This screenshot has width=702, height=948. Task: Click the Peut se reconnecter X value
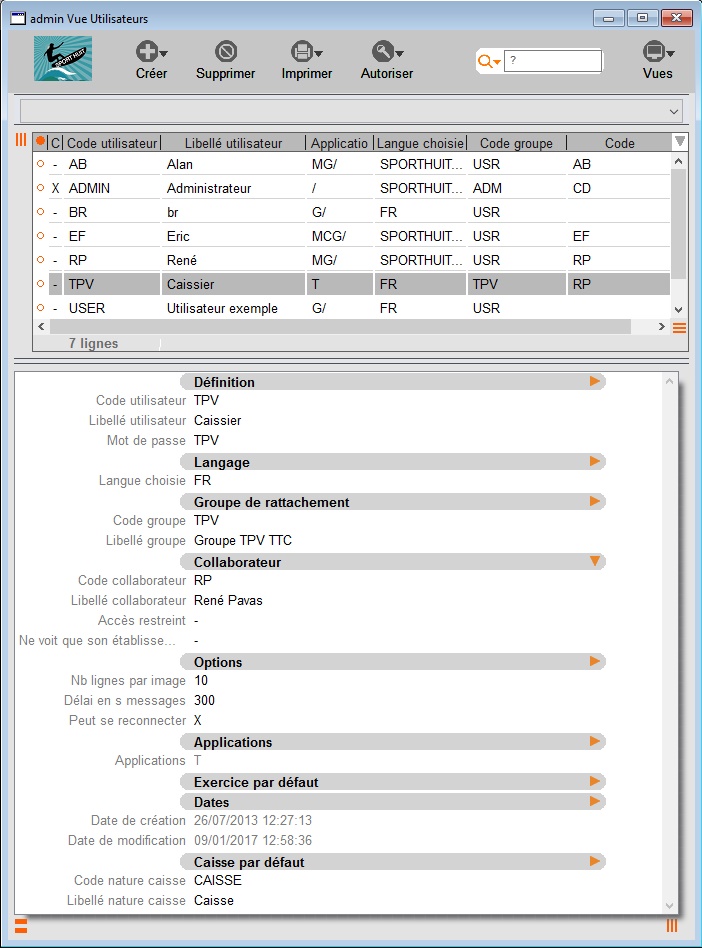coord(198,721)
